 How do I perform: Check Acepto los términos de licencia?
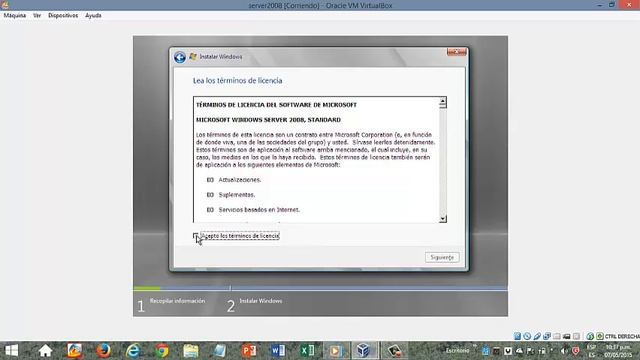coord(196,236)
